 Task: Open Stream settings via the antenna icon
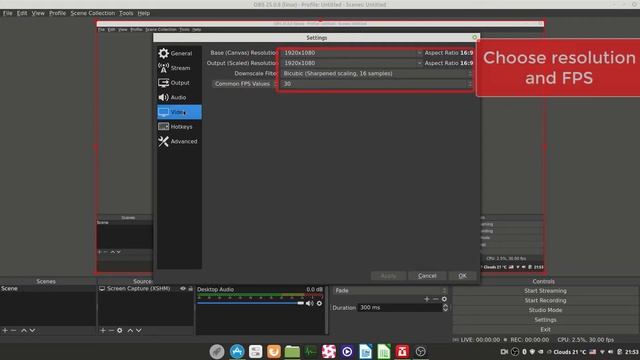[163, 68]
